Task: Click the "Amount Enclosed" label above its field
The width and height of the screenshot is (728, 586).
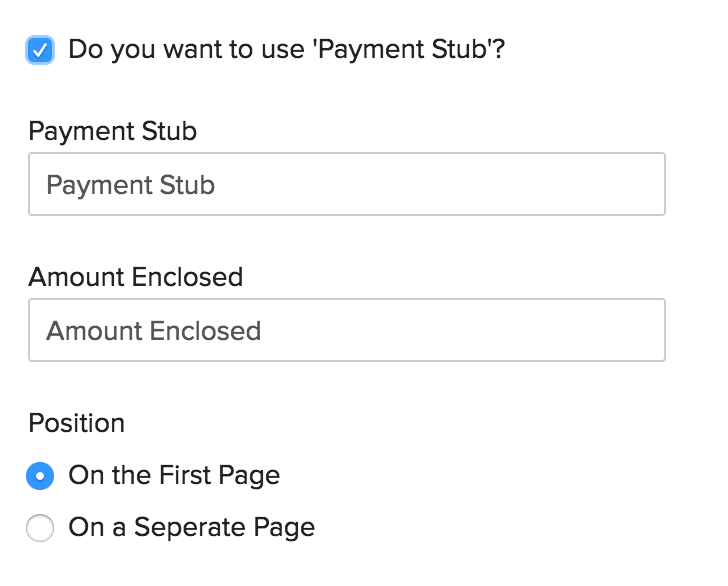Action: pos(135,277)
